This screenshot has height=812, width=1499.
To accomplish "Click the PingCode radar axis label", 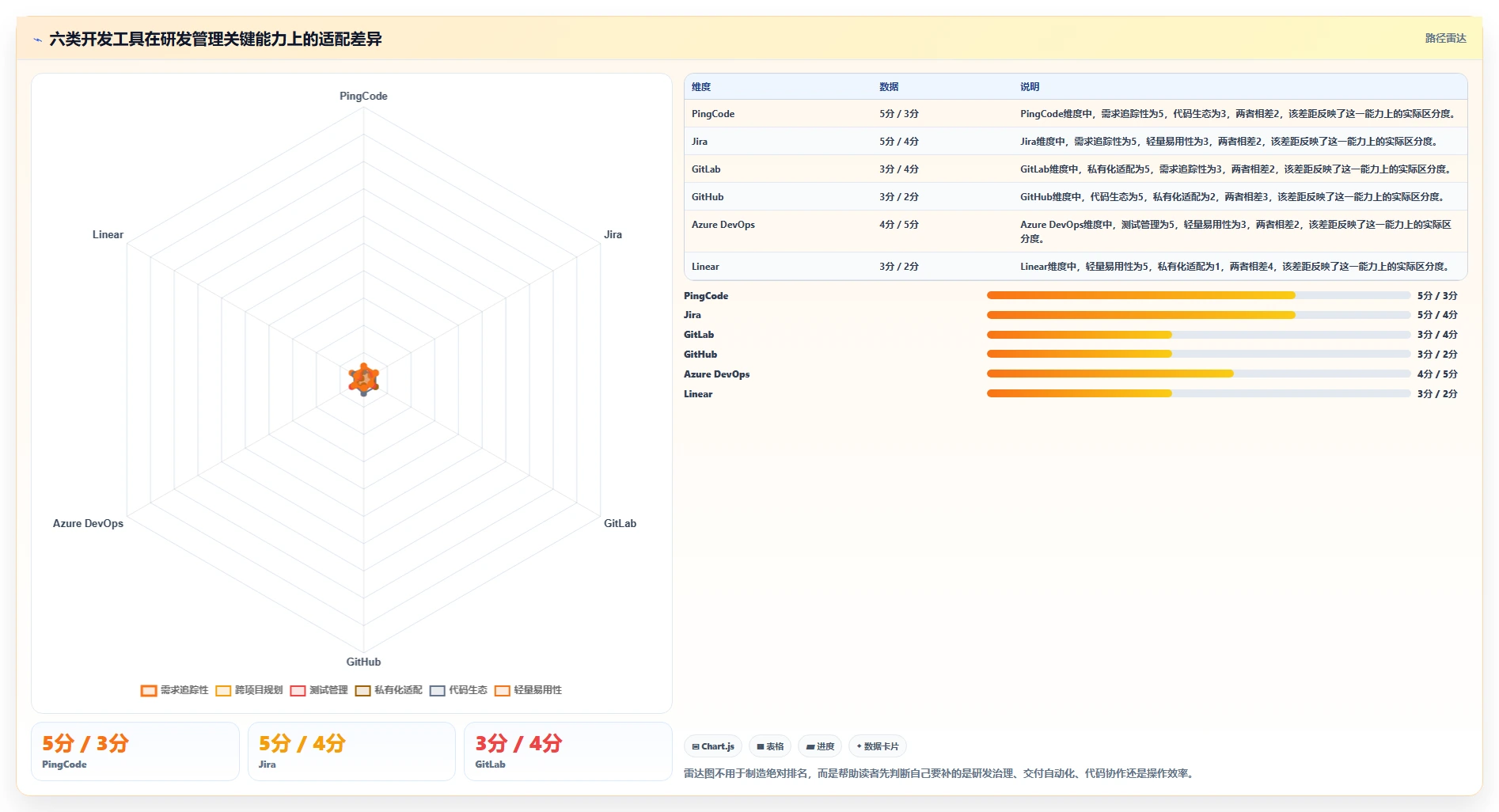I will (363, 96).
